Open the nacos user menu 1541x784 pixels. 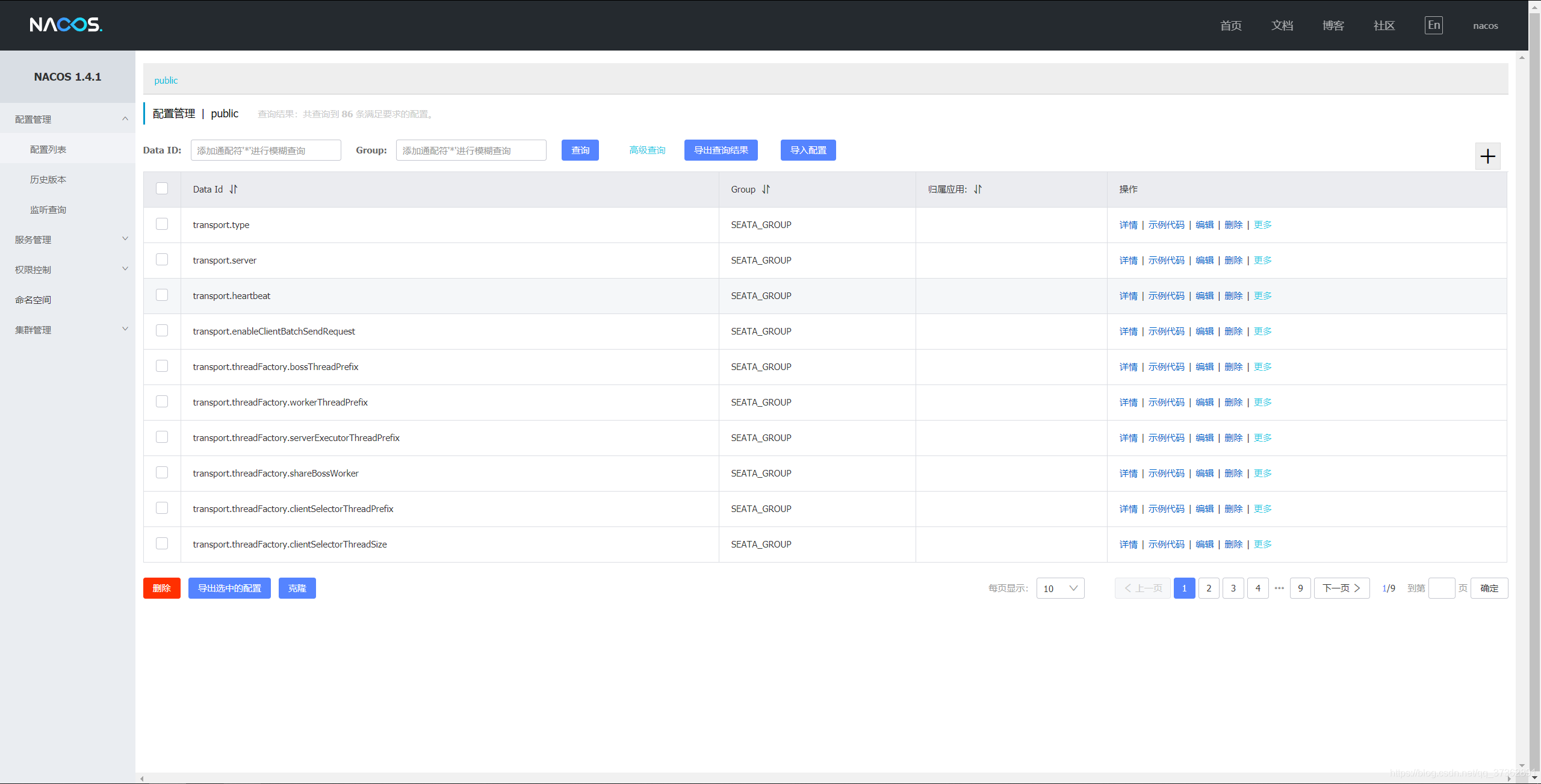pos(1485,26)
